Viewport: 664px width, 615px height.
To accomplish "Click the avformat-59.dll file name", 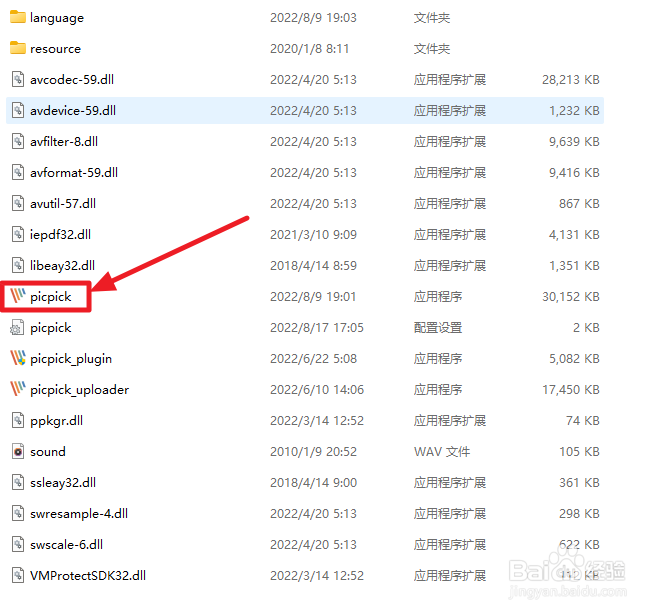I will click(x=74, y=172).
